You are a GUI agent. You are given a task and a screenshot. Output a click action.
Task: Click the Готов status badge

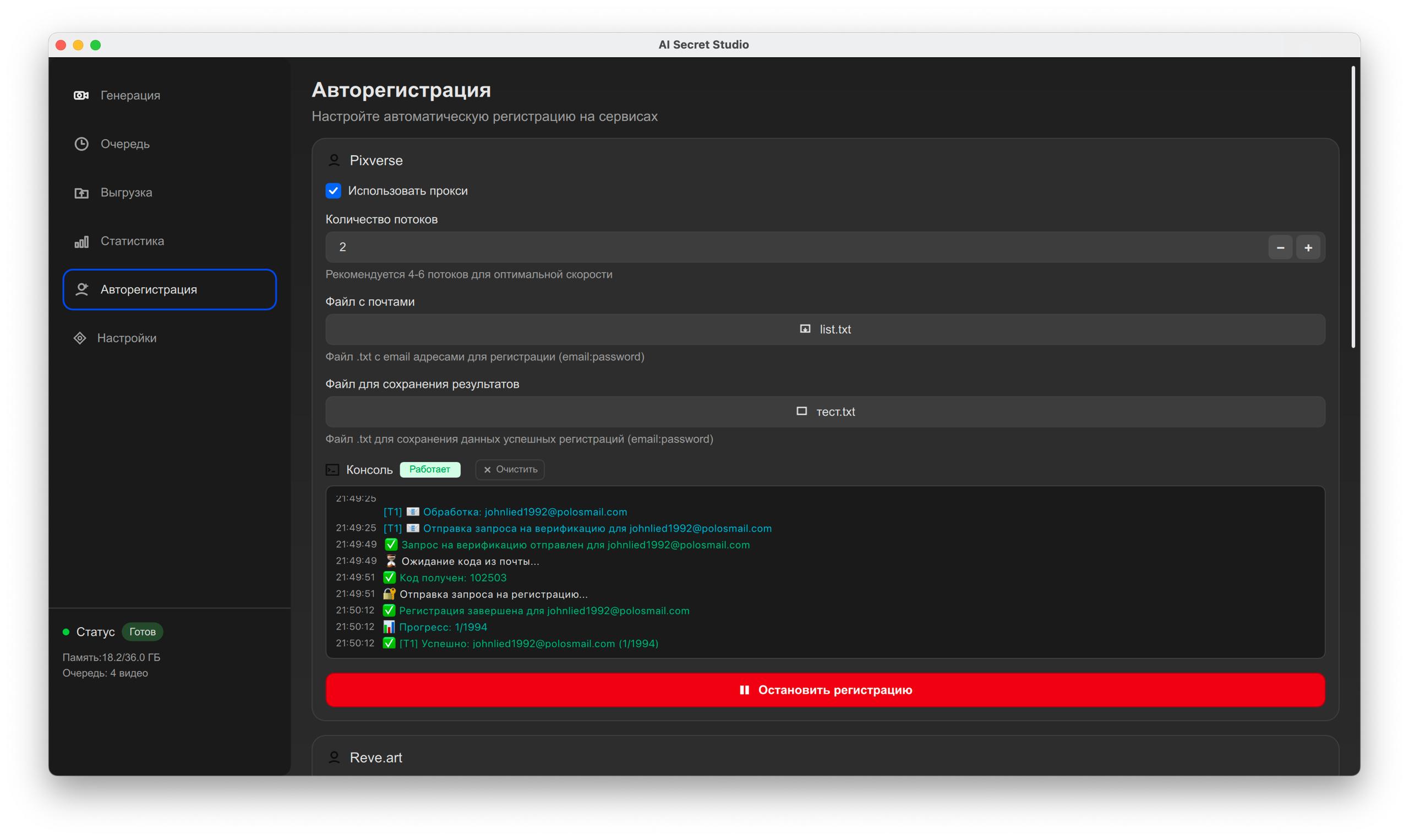(x=142, y=632)
